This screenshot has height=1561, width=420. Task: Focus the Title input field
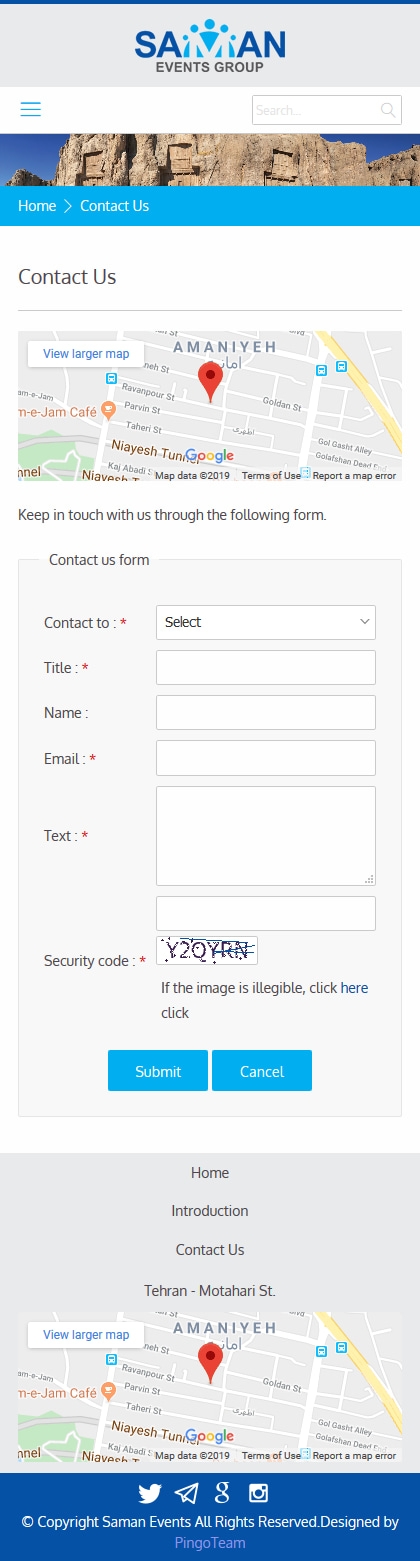pos(266,667)
